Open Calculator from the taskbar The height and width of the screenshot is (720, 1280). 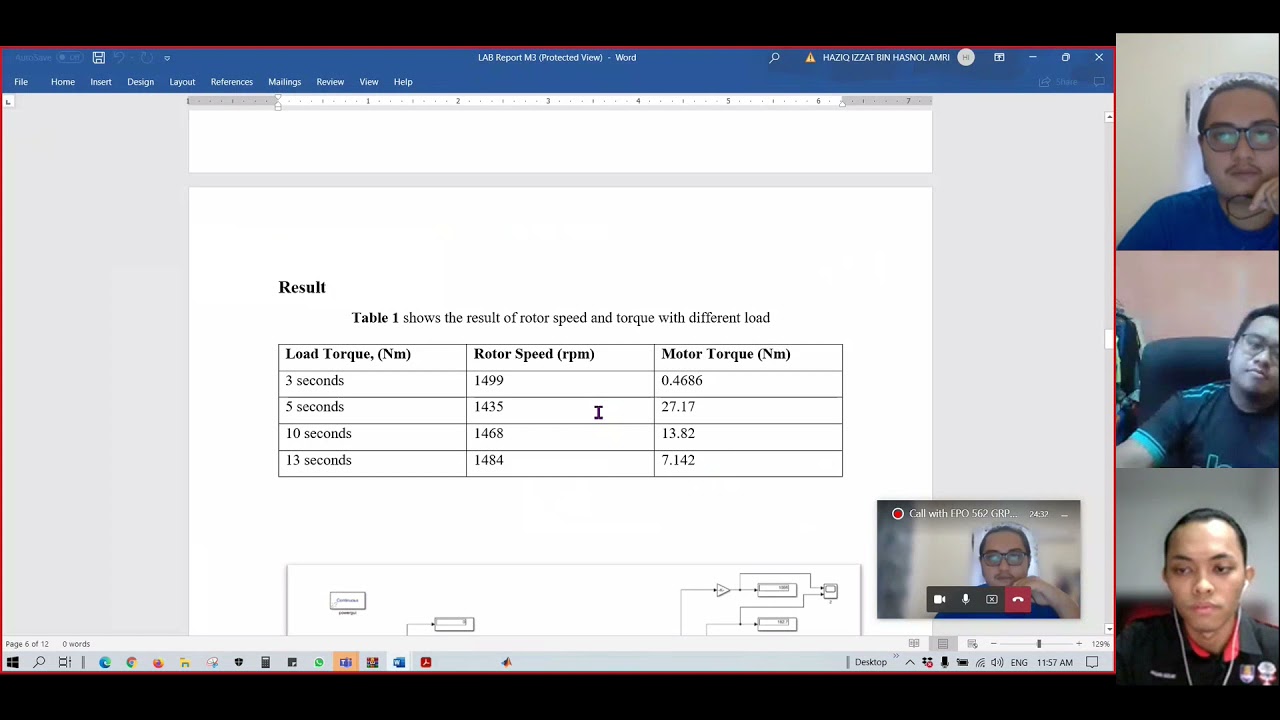[265, 662]
